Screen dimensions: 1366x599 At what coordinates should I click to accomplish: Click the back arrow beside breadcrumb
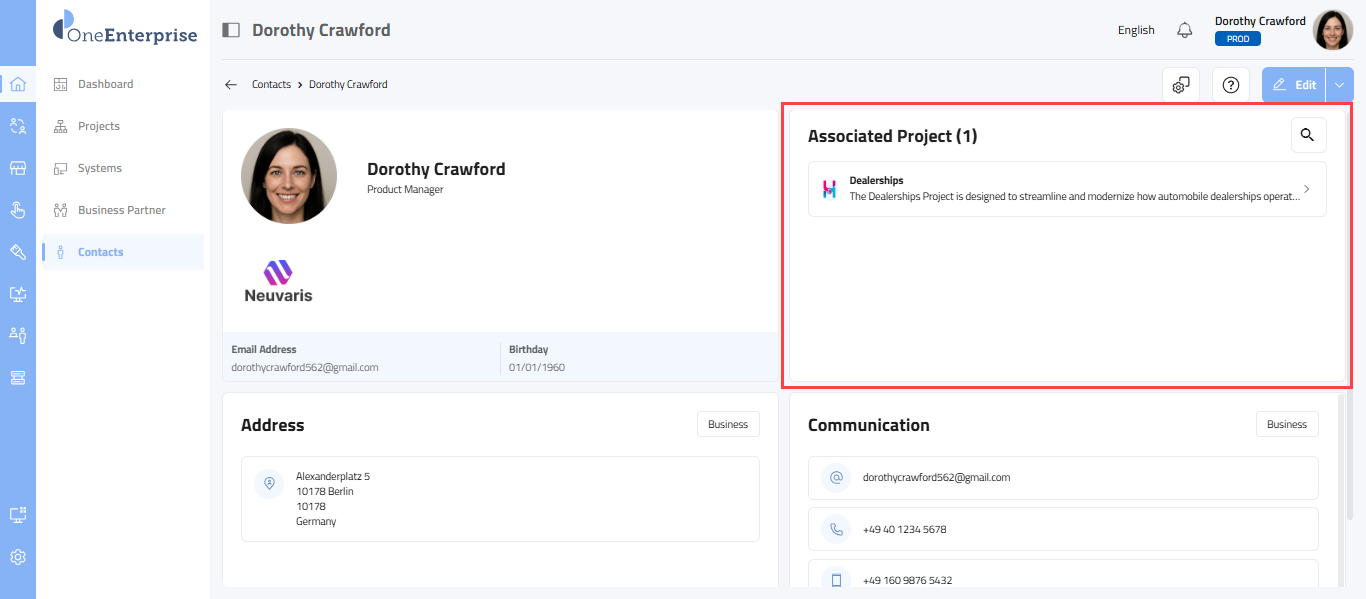(x=231, y=85)
